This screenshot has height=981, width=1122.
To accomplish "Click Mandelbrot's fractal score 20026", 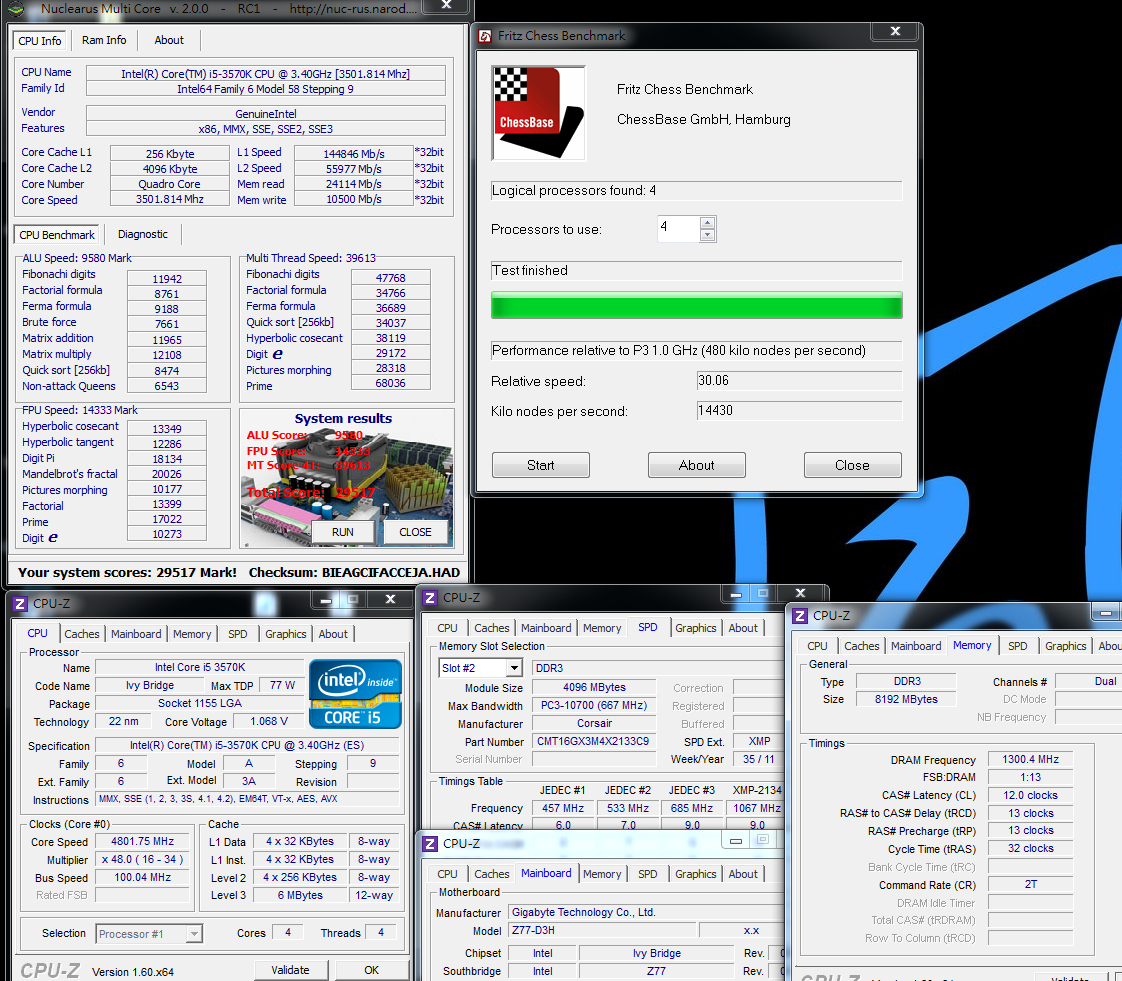I will [x=167, y=474].
